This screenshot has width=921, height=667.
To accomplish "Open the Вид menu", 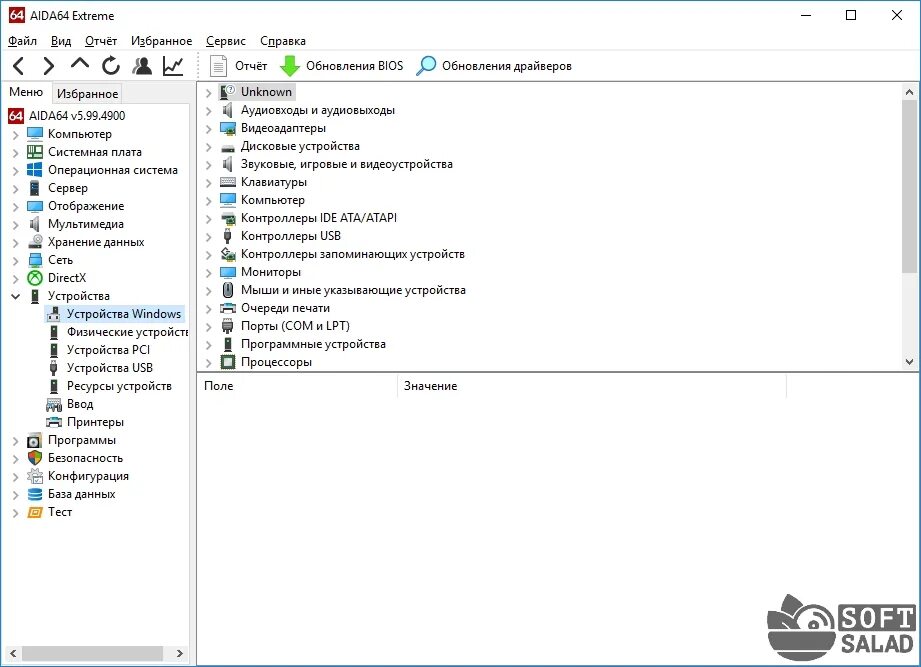I will 60,41.
